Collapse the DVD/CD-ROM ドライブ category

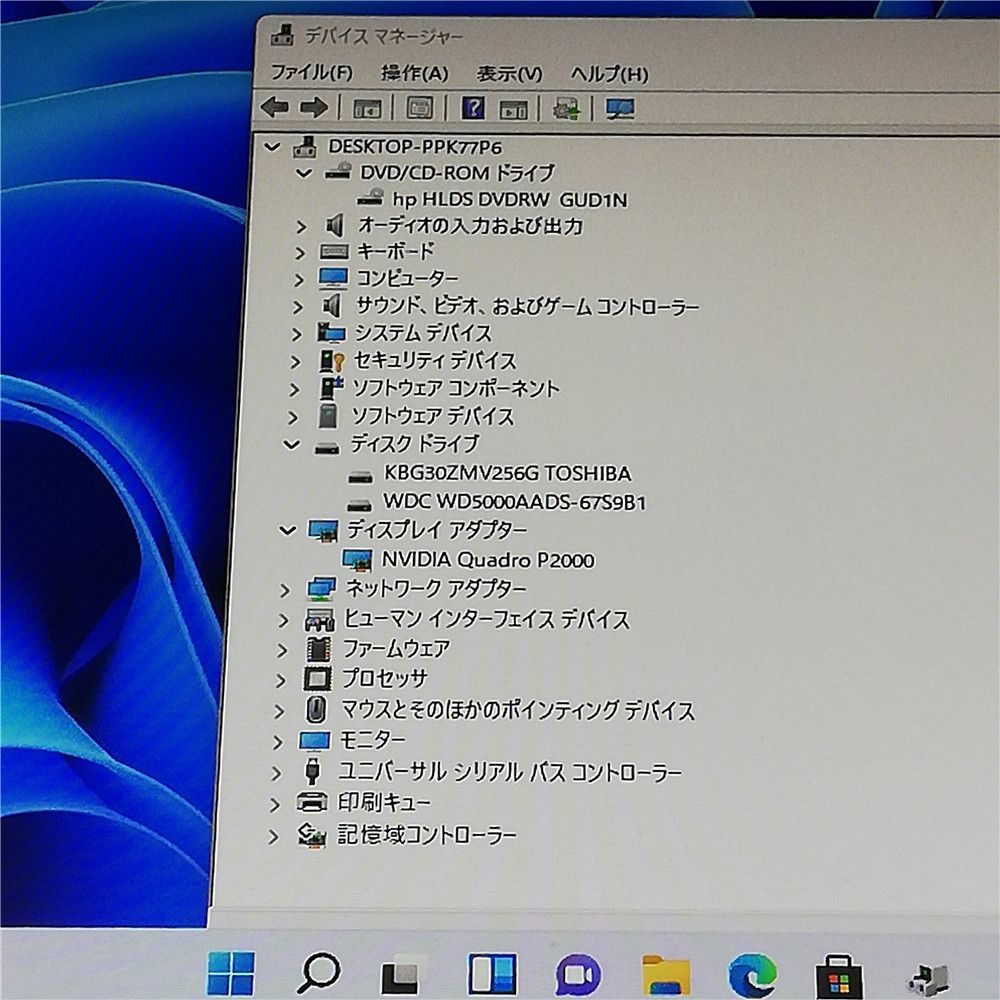(x=304, y=172)
